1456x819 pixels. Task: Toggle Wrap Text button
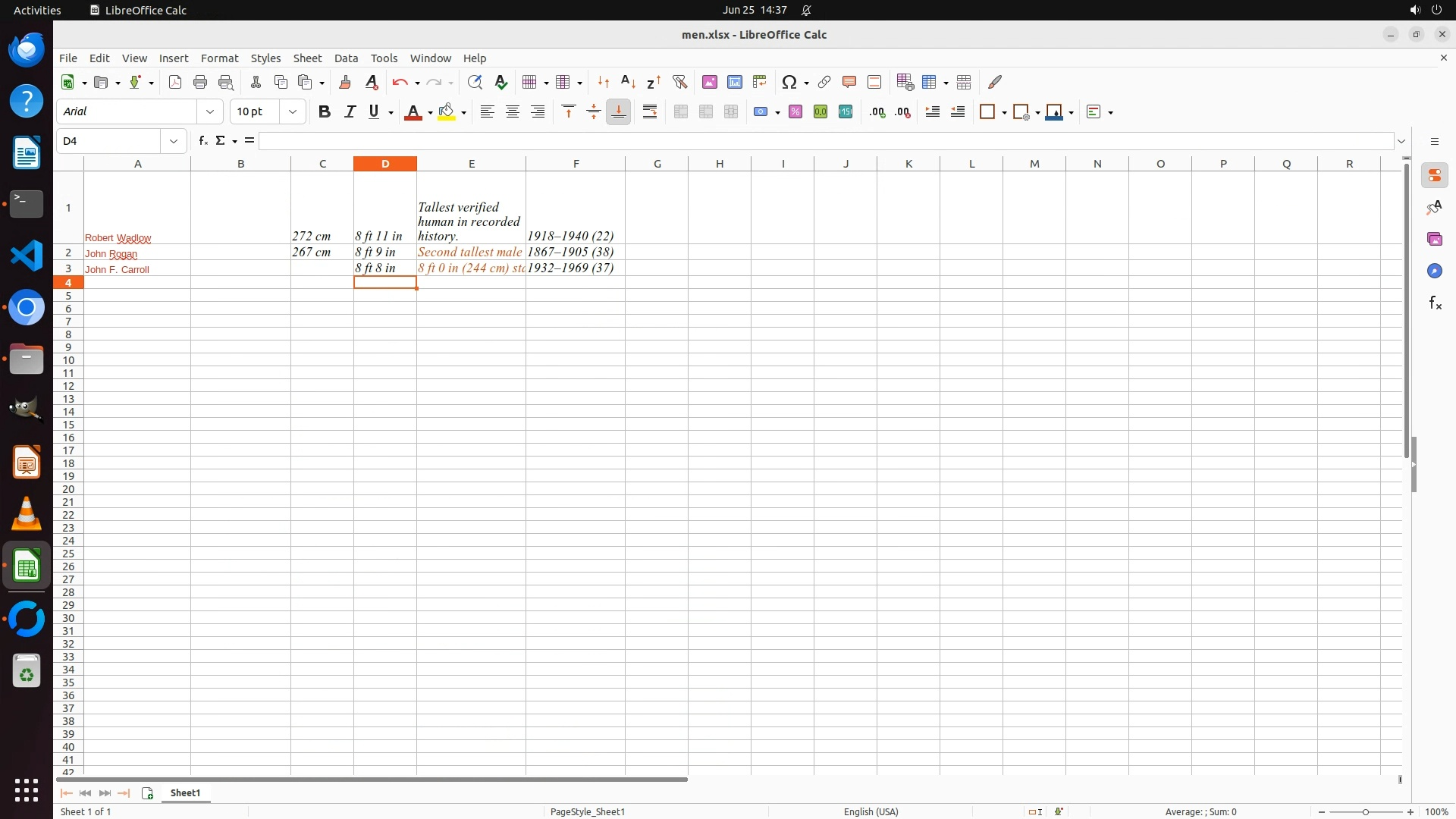(x=650, y=112)
